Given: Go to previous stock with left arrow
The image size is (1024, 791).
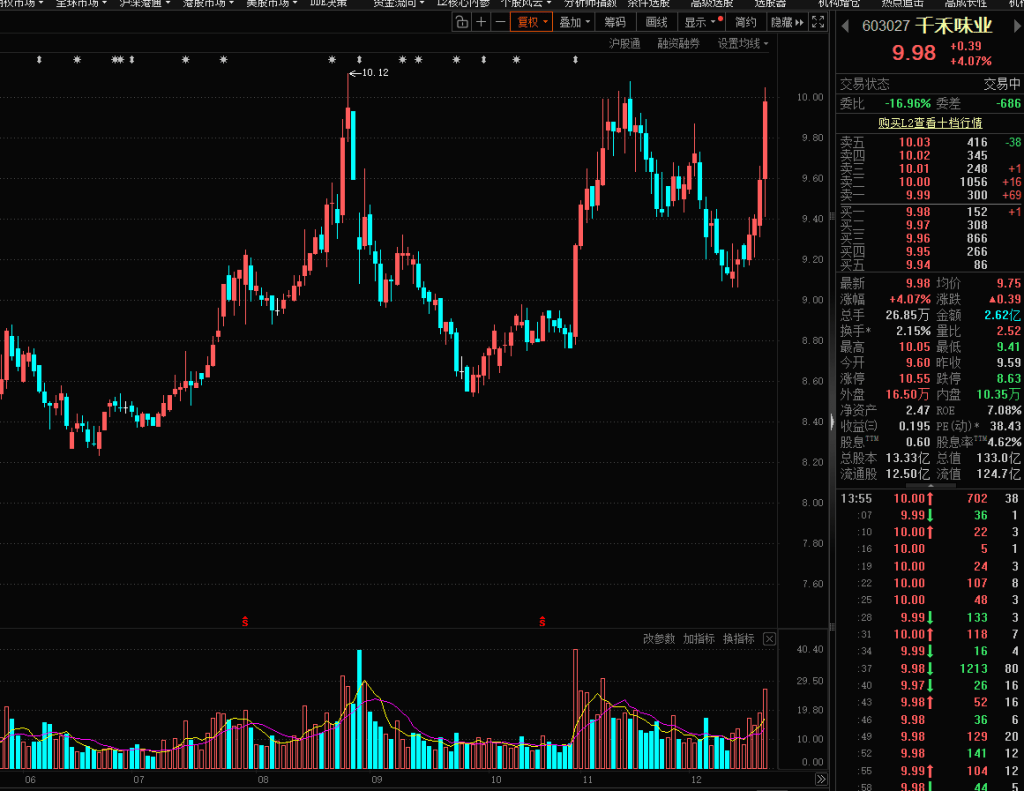Looking at the screenshot, I should (x=843, y=25).
